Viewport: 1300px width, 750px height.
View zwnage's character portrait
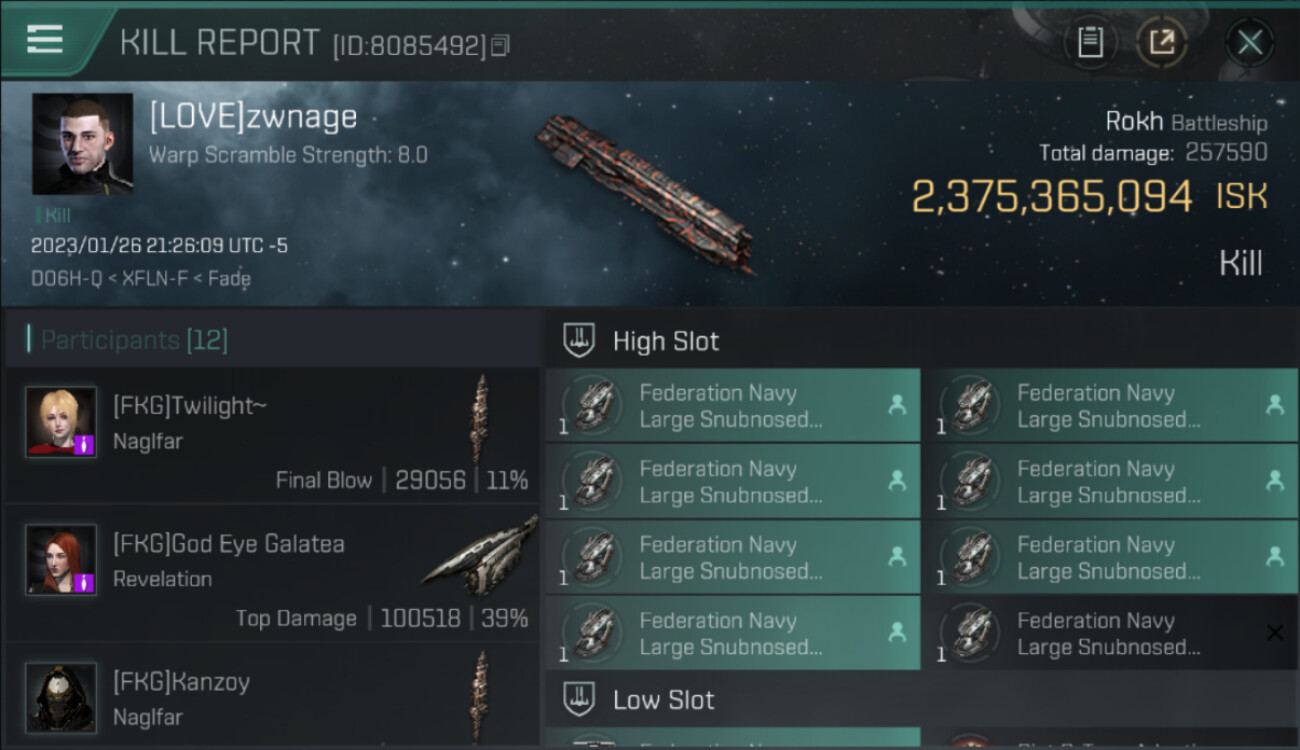(82, 144)
